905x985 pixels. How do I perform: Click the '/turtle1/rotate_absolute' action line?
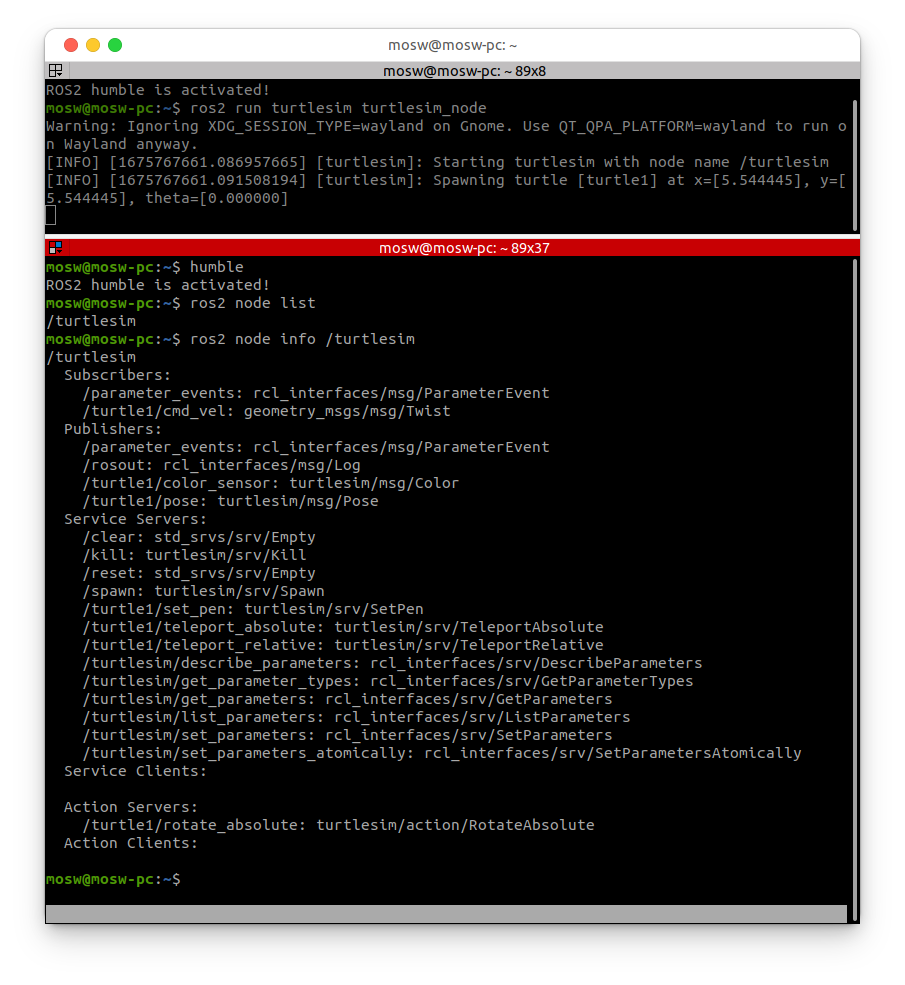[339, 825]
